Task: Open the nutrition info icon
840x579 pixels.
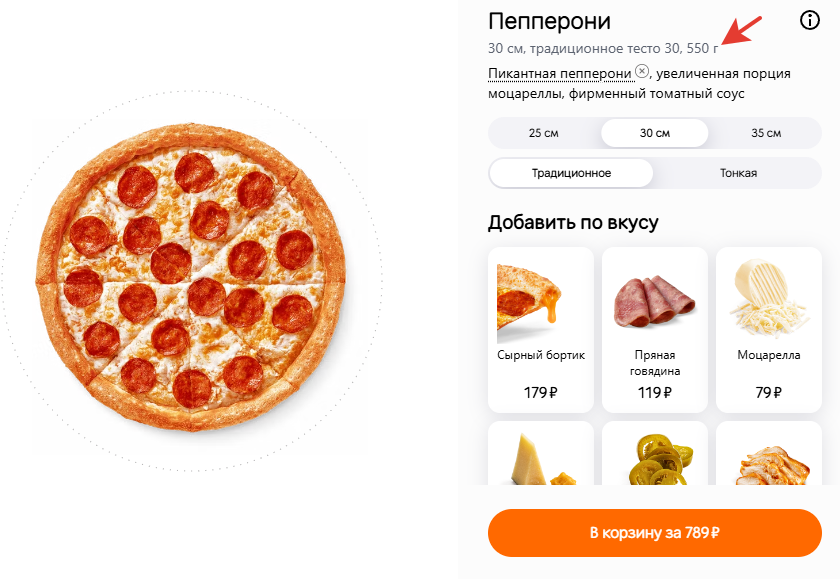Action: tap(809, 20)
